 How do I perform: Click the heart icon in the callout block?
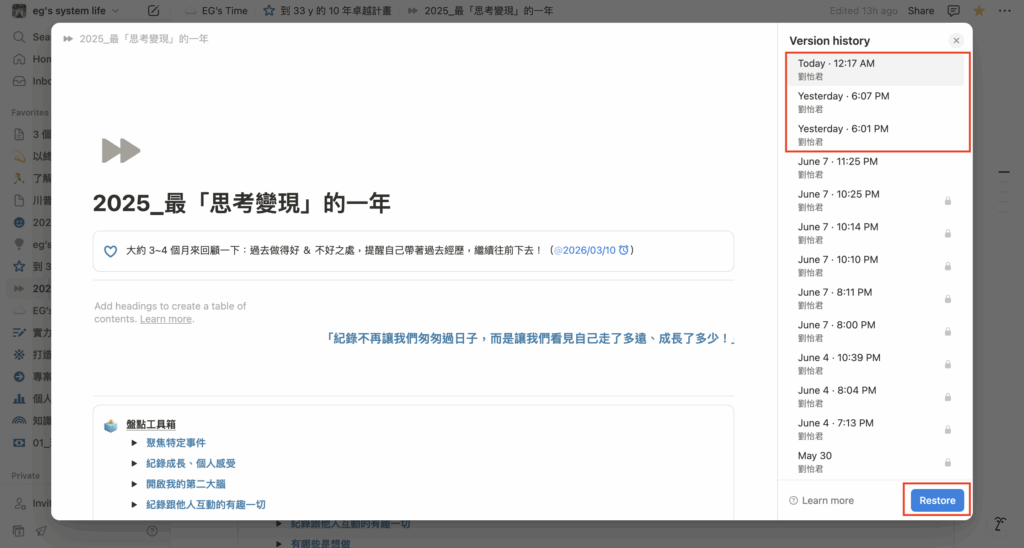pyautogui.click(x=111, y=251)
